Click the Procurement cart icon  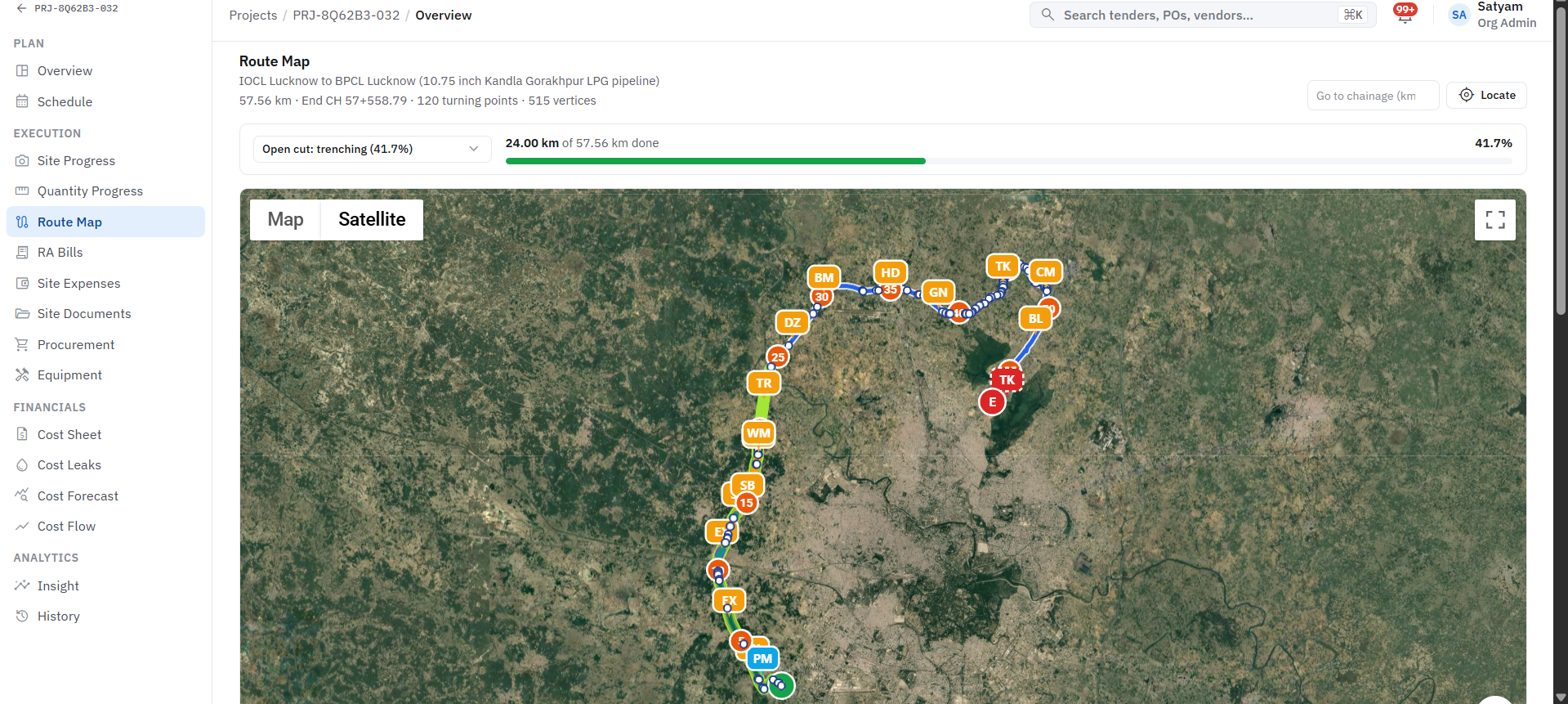(x=22, y=345)
